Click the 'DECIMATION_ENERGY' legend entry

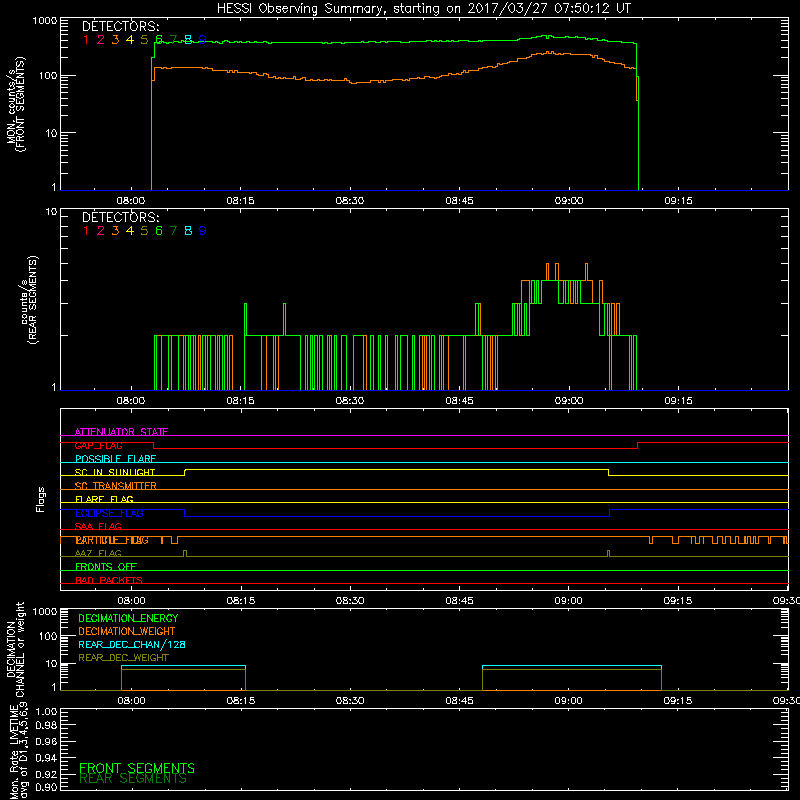128,618
